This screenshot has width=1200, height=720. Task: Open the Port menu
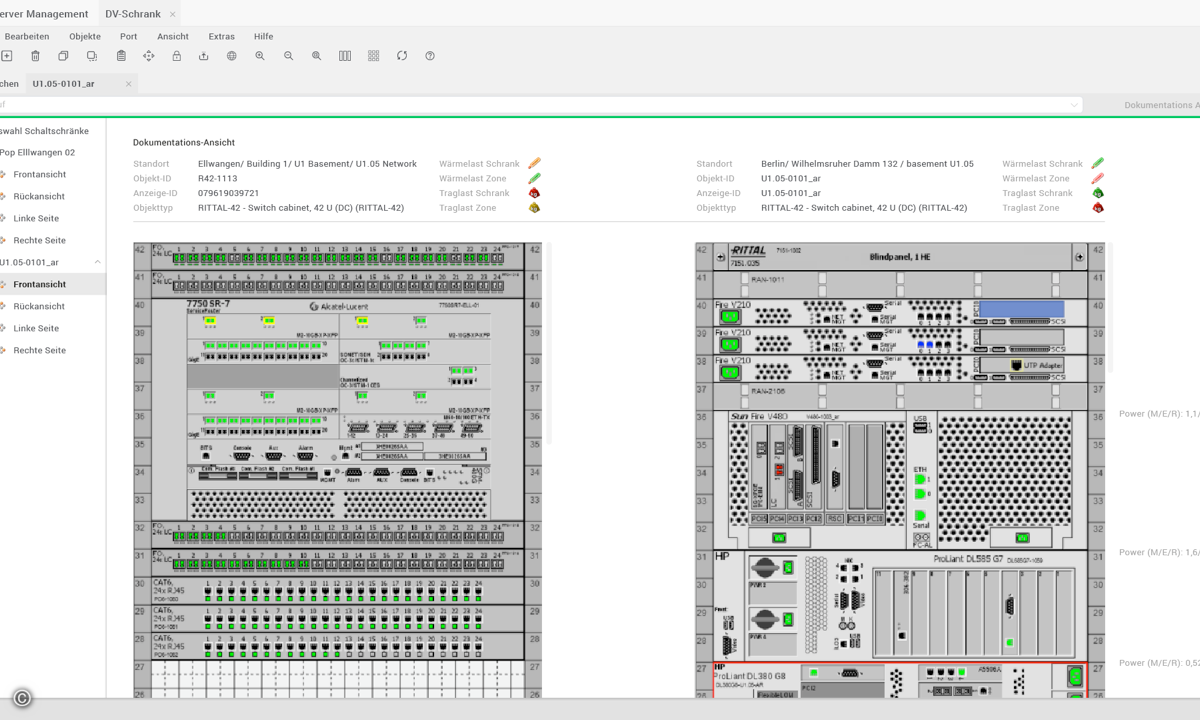click(129, 36)
